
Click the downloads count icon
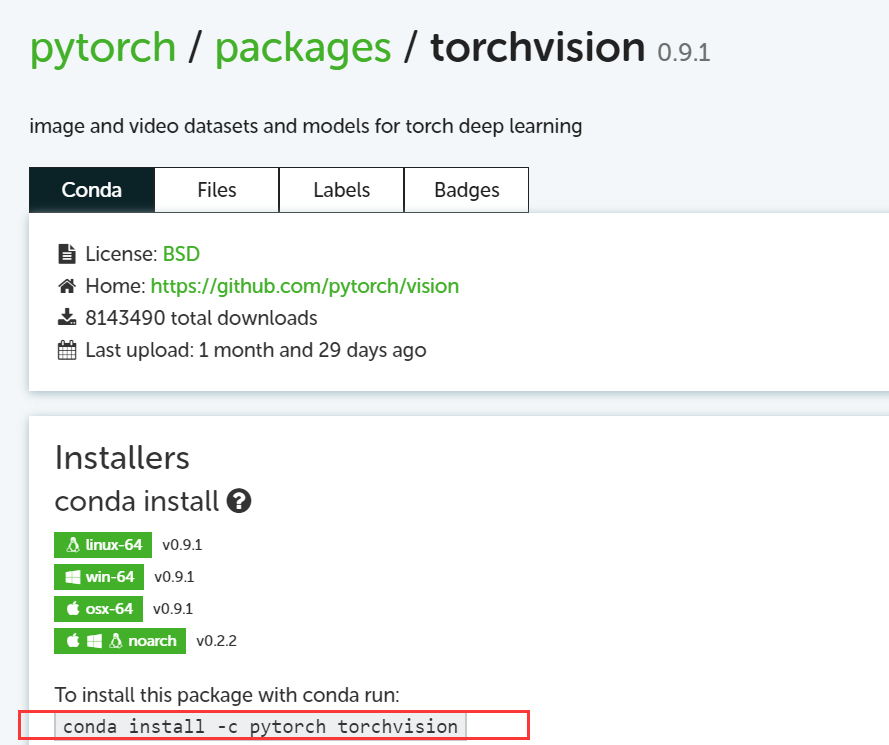68,317
